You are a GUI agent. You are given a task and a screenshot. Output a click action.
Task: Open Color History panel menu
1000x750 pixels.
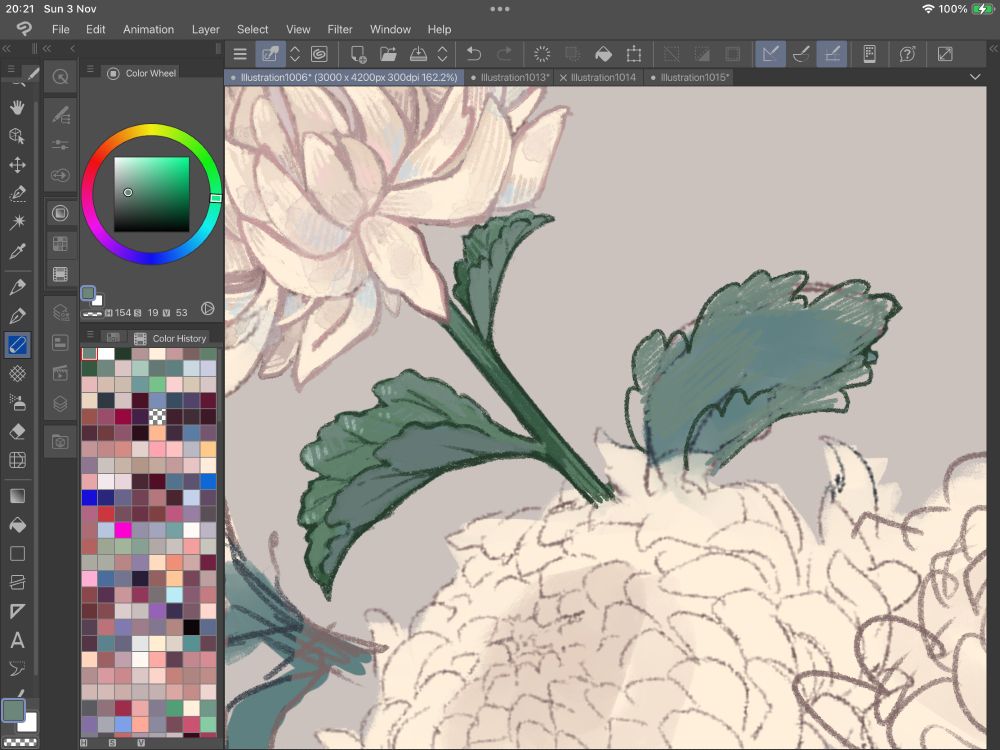click(x=90, y=335)
